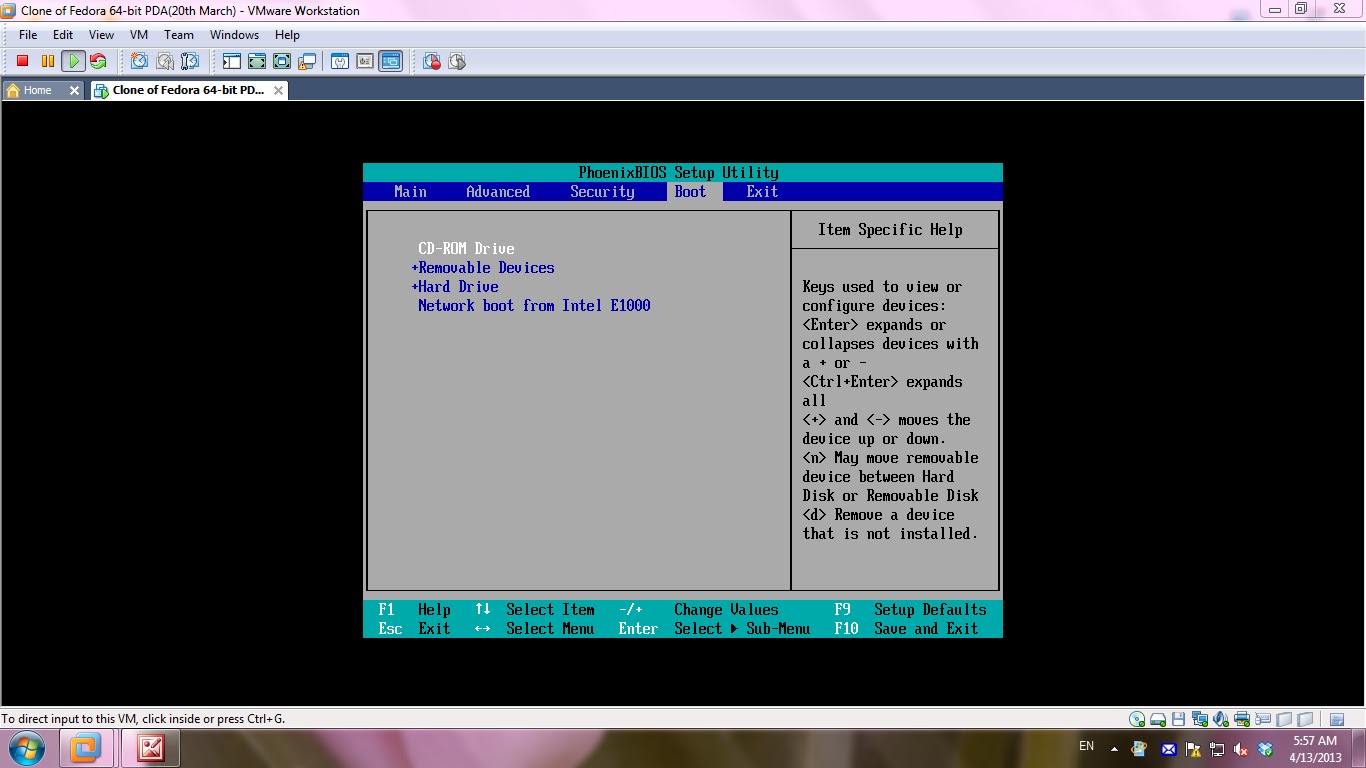Screen dimensions: 1366x768
Task: Select the console view icon
Action: pyautogui.click(x=390, y=62)
